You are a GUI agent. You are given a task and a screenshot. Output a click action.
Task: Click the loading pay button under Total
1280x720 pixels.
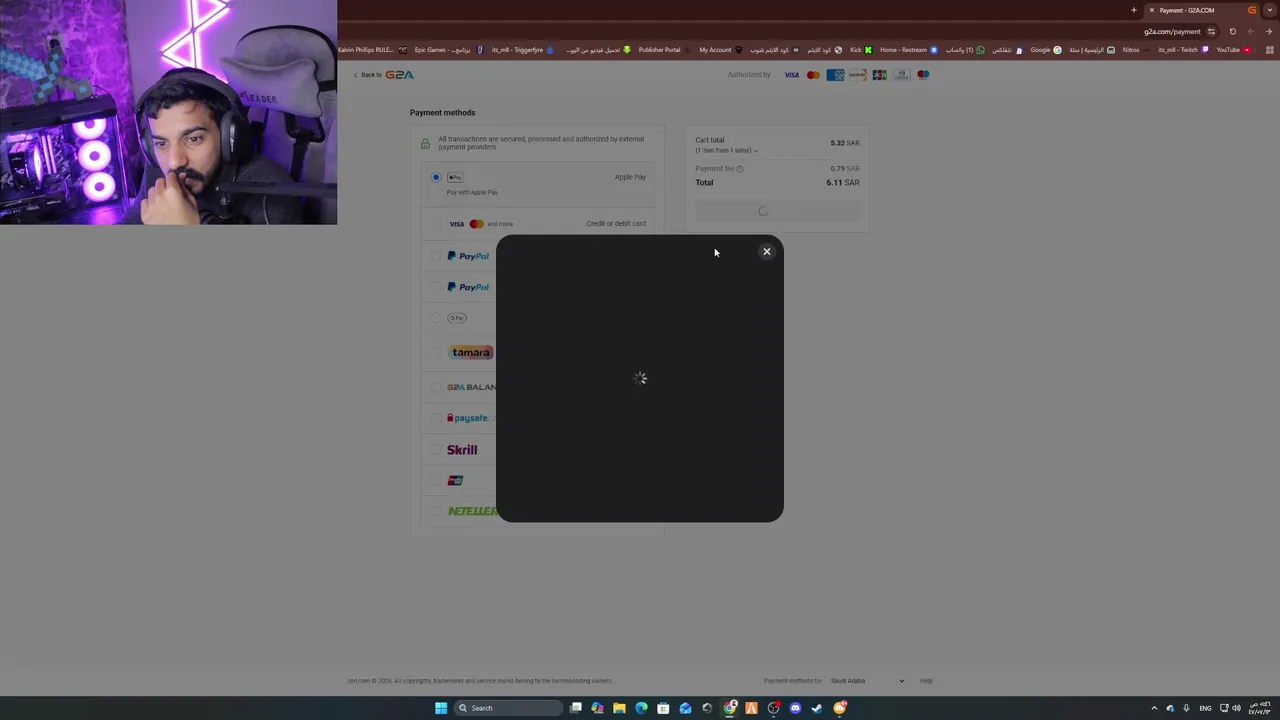778,211
